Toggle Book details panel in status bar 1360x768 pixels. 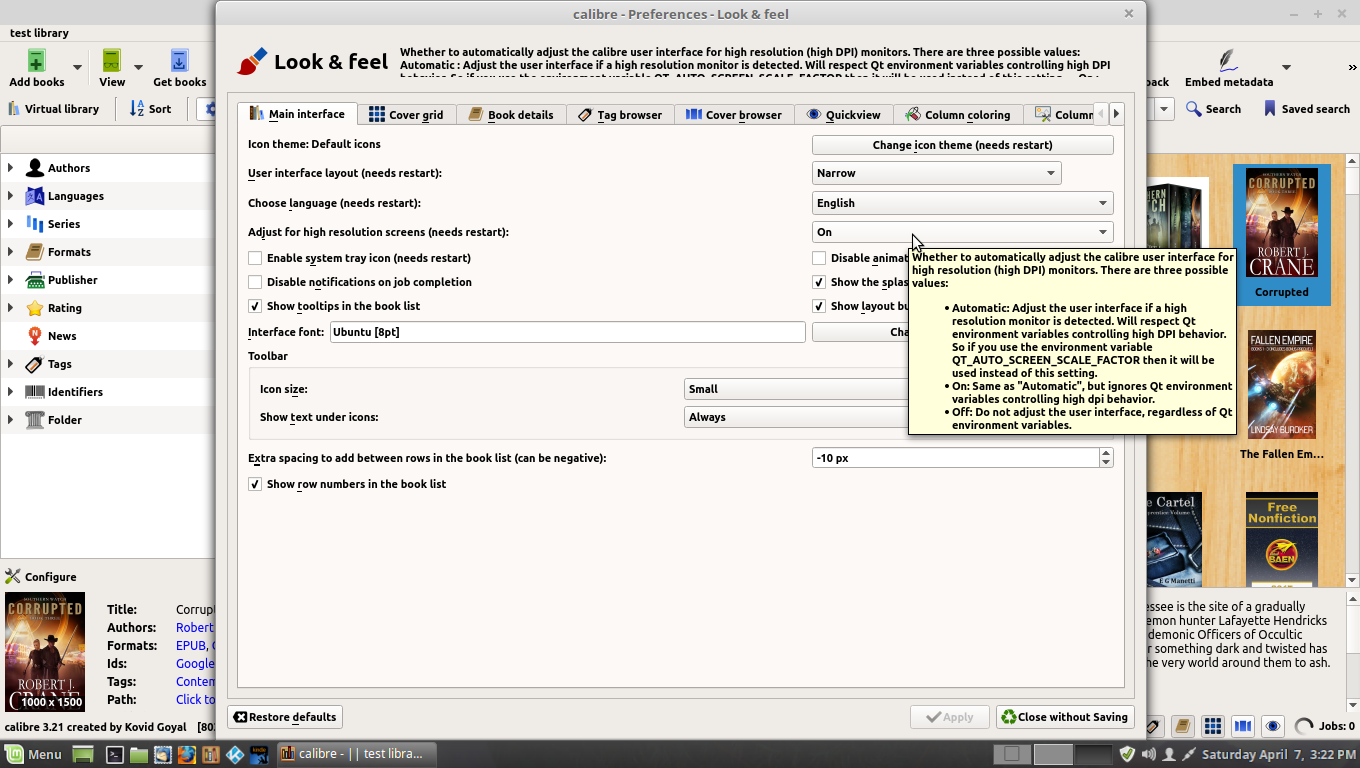click(1182, 726)
